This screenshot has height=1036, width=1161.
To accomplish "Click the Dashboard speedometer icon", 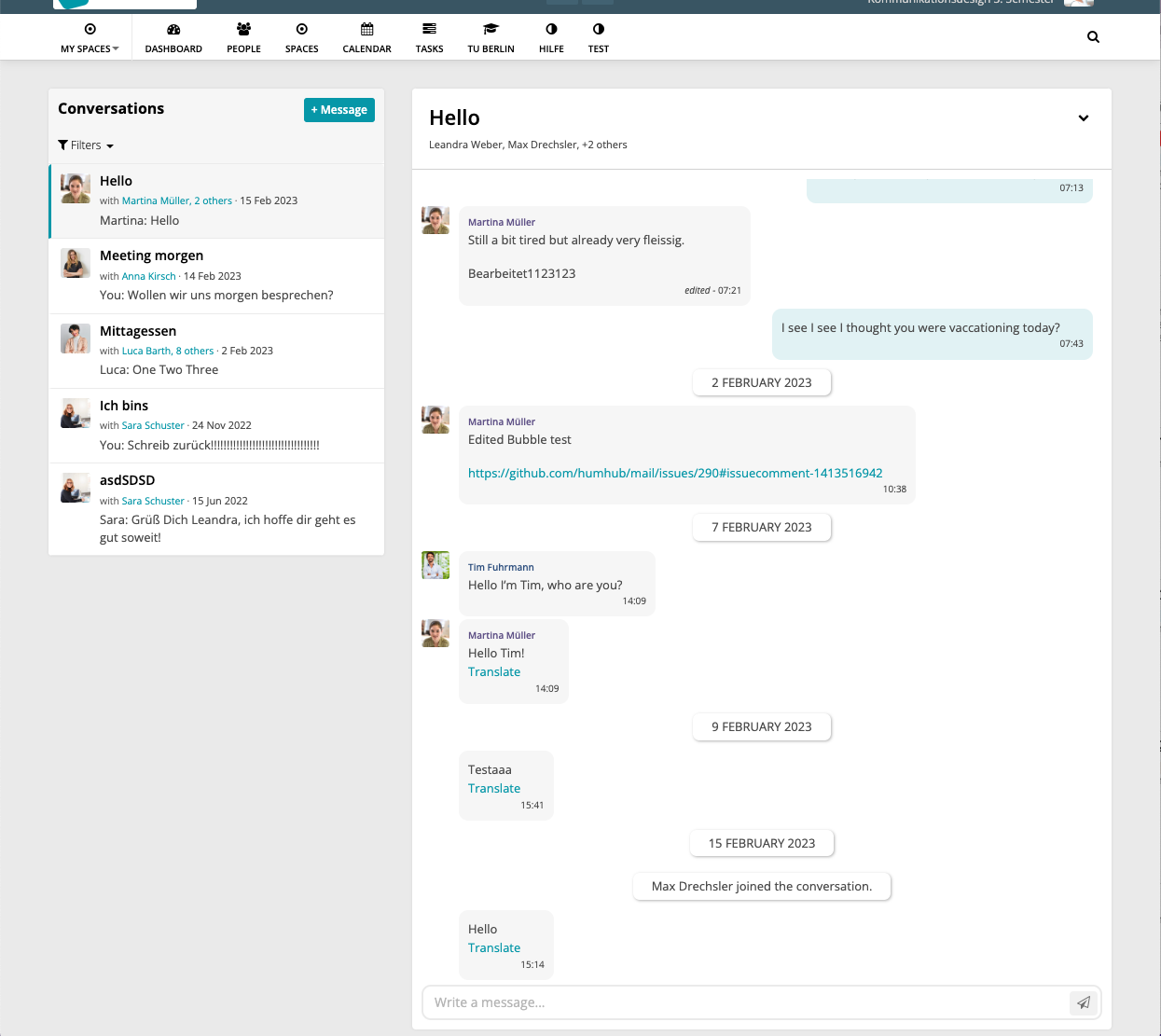I will coord(173,29).
